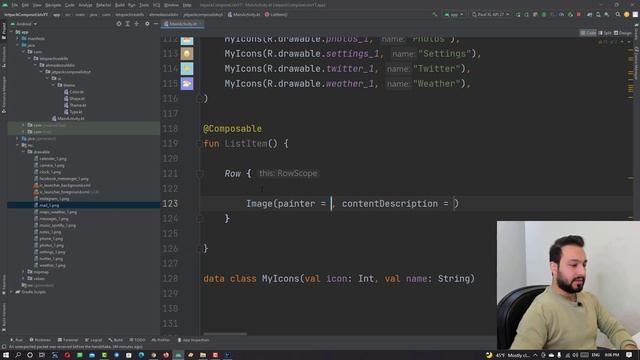This screenshot has height=360, width=640.
Task: Fold the Row block at line 121
Action: [x=200, y=173]
